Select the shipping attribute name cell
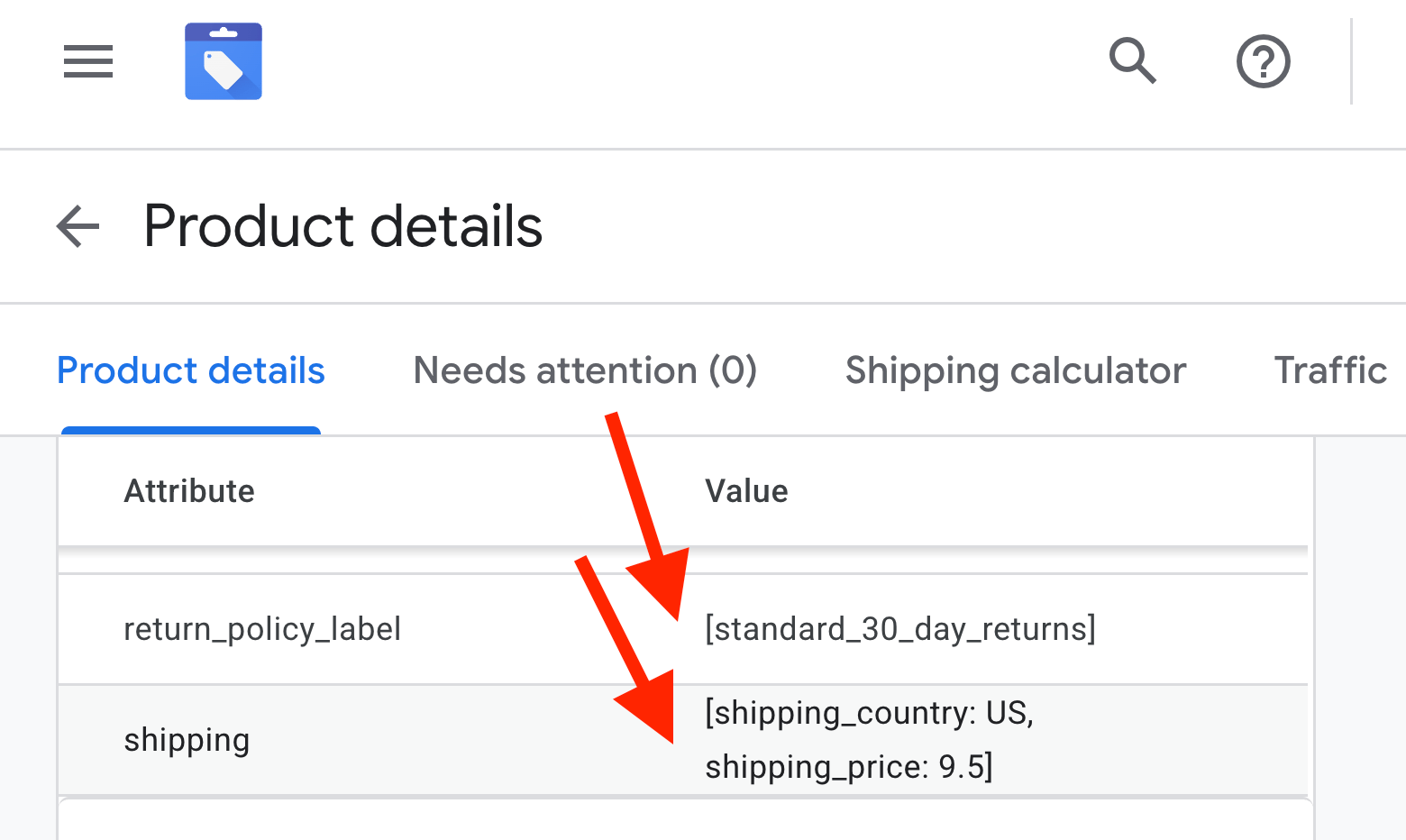The height and width of the screenshot is (840, 1406). [x=187, y=740]
